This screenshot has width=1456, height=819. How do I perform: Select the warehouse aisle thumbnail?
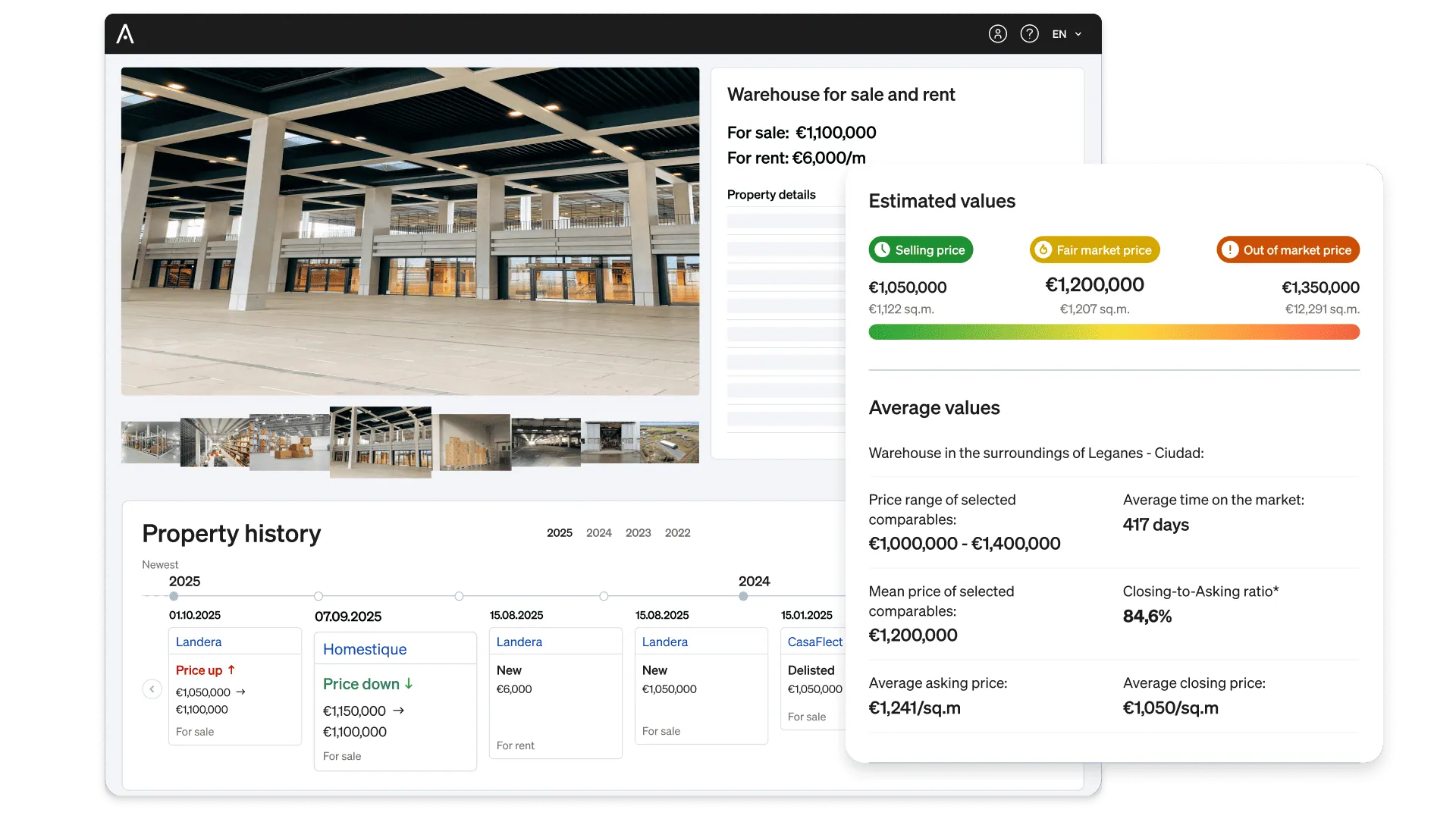pyautogui.click(x=215, y=442)
